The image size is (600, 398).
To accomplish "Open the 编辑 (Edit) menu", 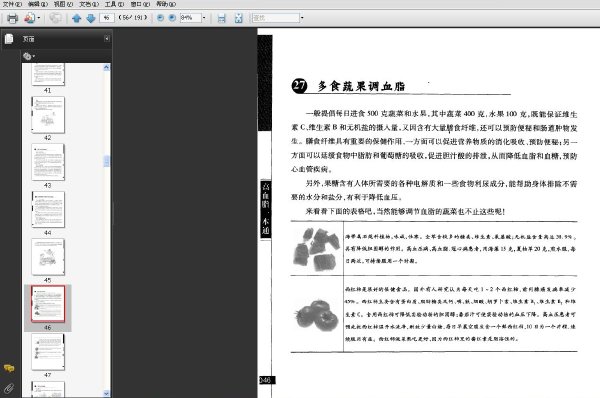I will click(x=38, y=4).
